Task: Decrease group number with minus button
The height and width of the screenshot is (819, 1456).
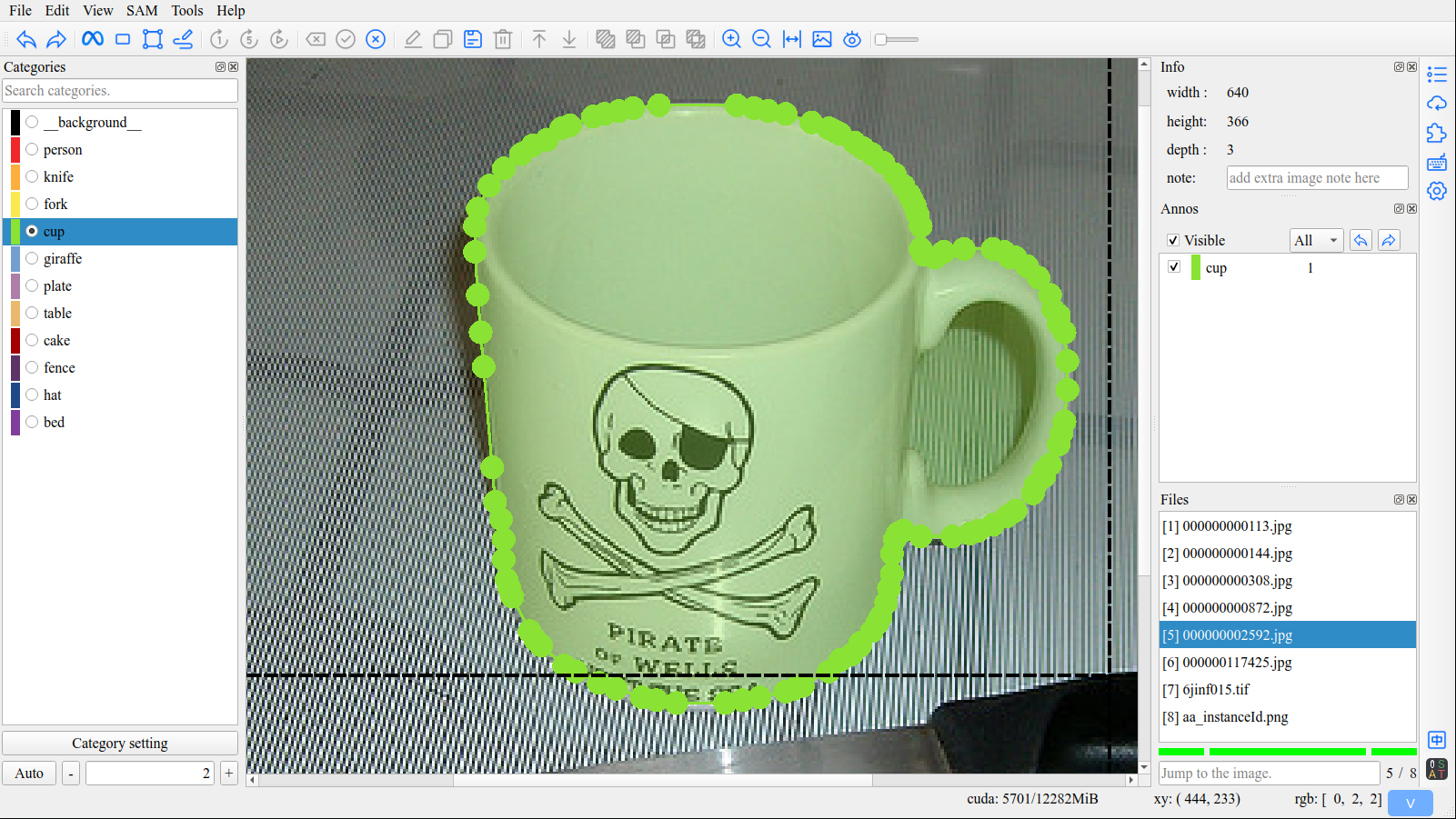Action: tap(71, 774)
